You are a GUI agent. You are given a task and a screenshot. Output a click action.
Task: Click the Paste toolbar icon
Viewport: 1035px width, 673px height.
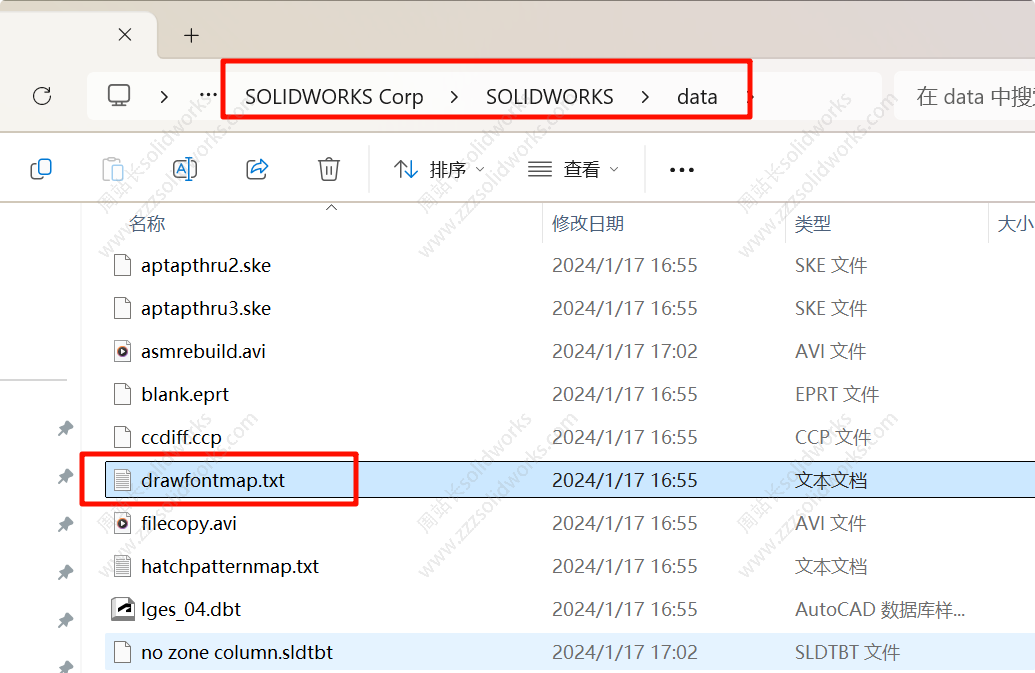[x=113, y=170]
